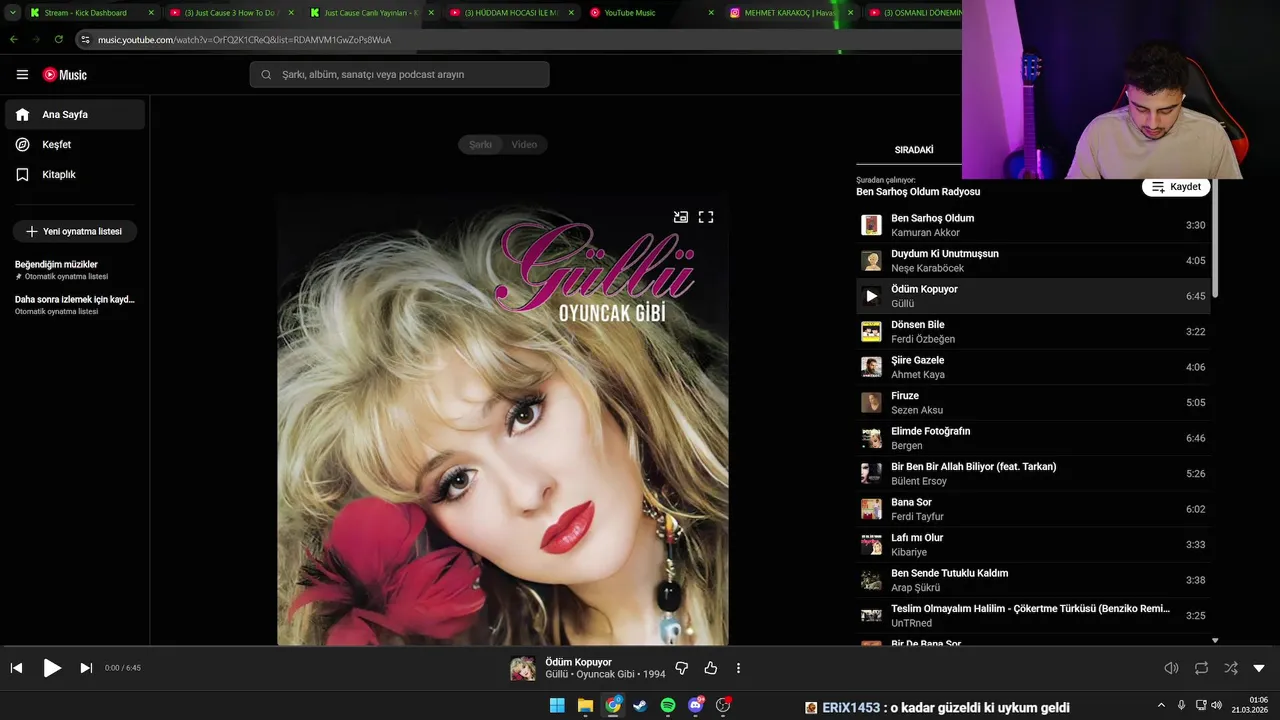Open Windows Start menu

(x=557, y=706)
